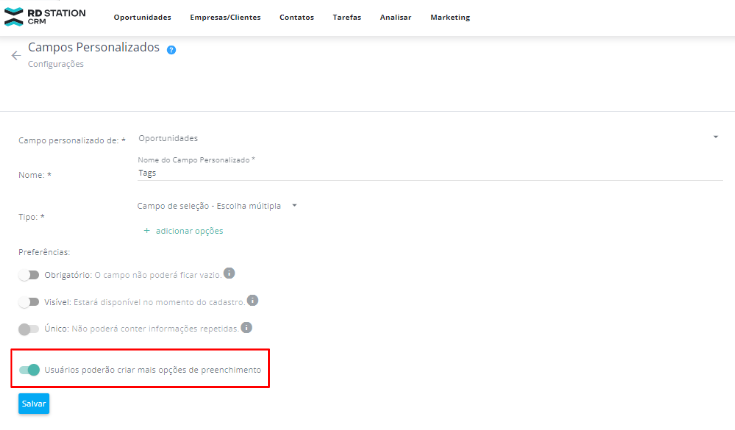735x430 pixels.
Task: Go back using the left arrow
Action: 15,56
